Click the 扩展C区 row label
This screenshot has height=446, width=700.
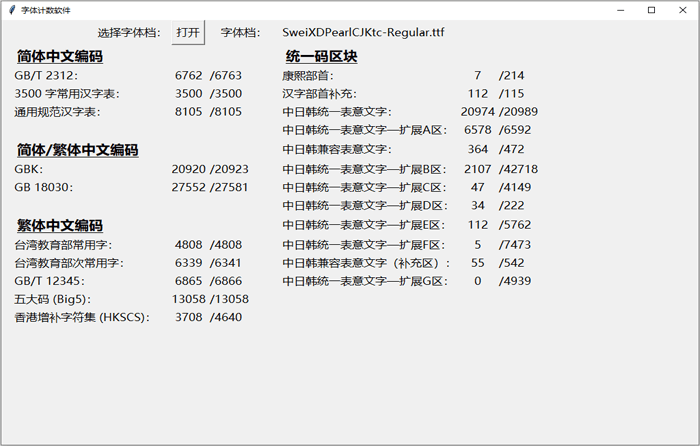point(364,187)
